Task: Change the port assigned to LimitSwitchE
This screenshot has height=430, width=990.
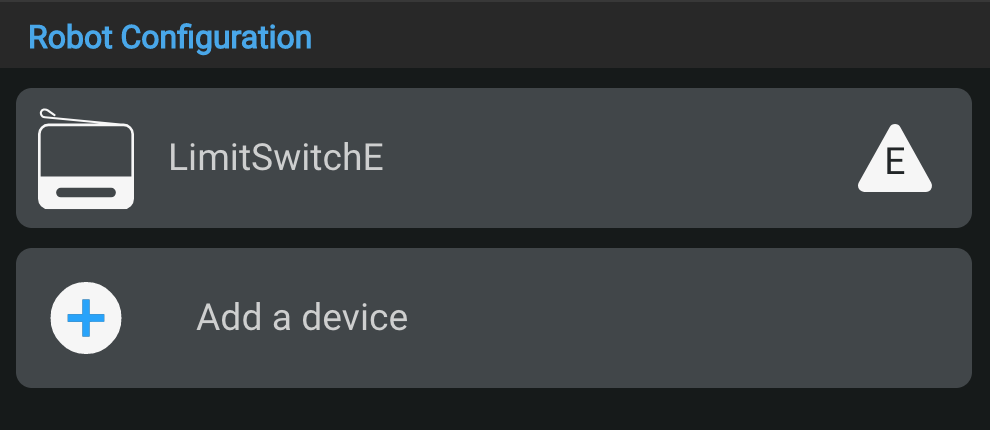Action: coord(895,160)
